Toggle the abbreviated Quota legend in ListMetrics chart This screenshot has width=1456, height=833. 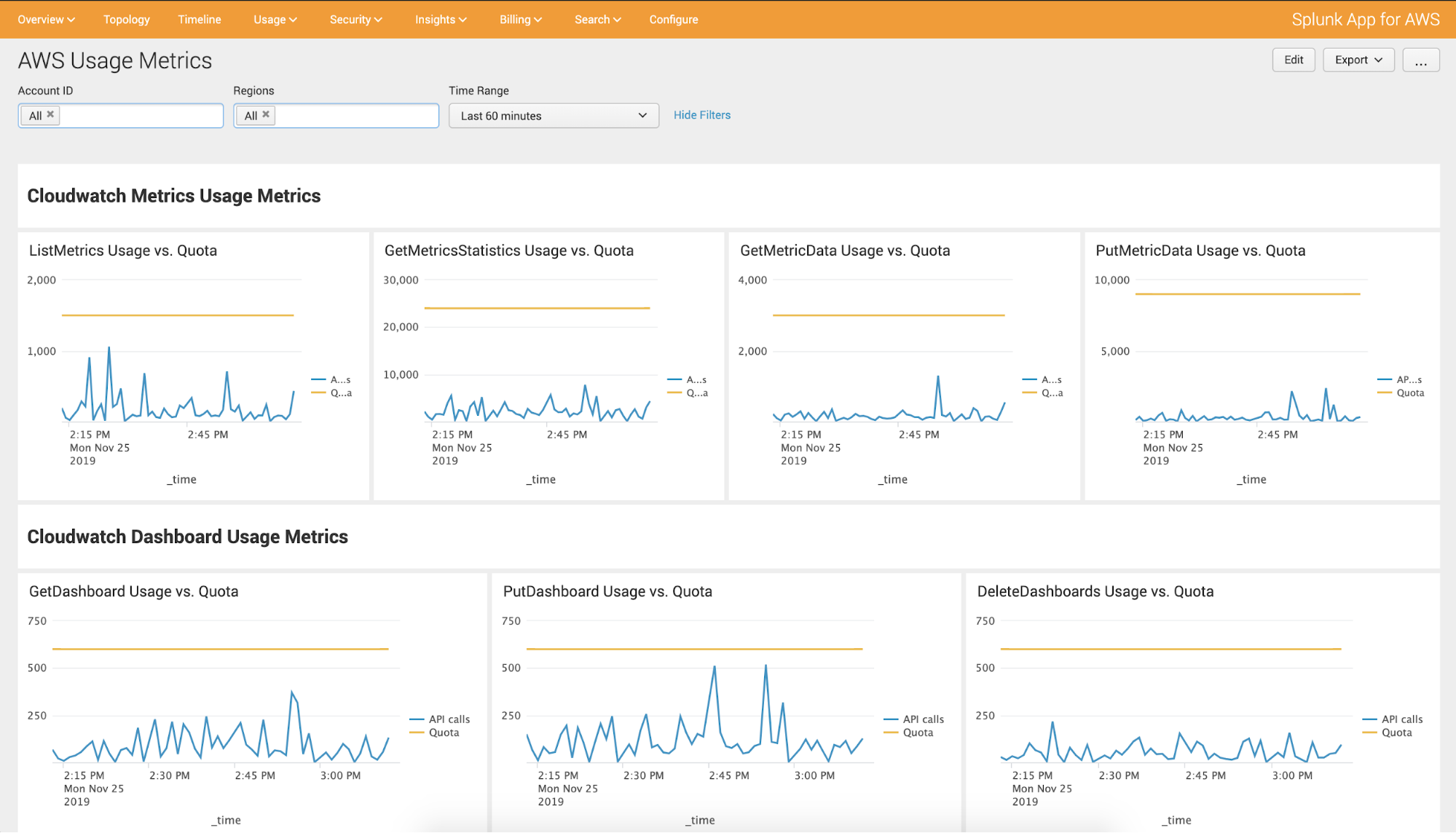coord(340,393)
